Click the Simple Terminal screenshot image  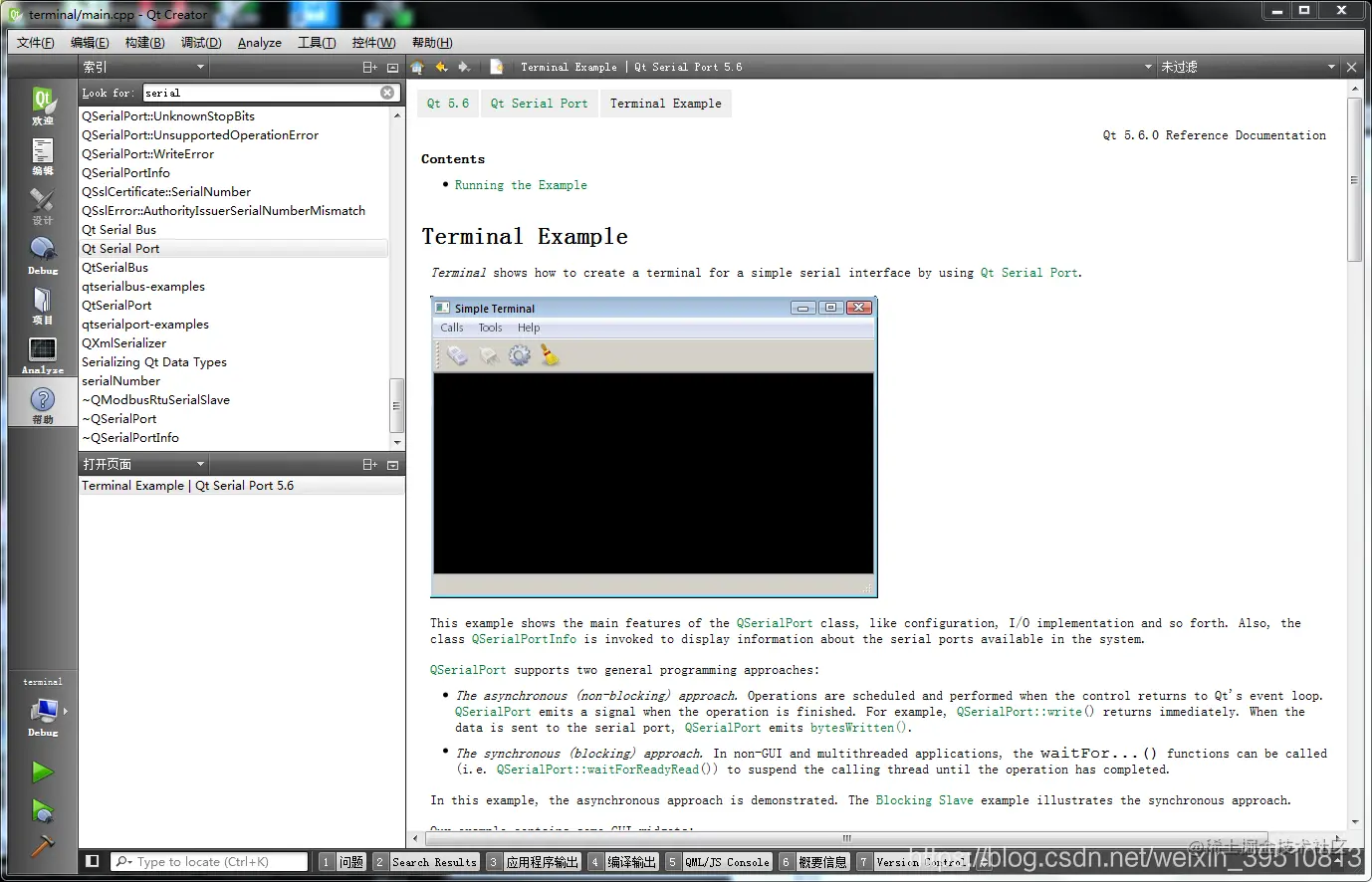click(654, 447)
